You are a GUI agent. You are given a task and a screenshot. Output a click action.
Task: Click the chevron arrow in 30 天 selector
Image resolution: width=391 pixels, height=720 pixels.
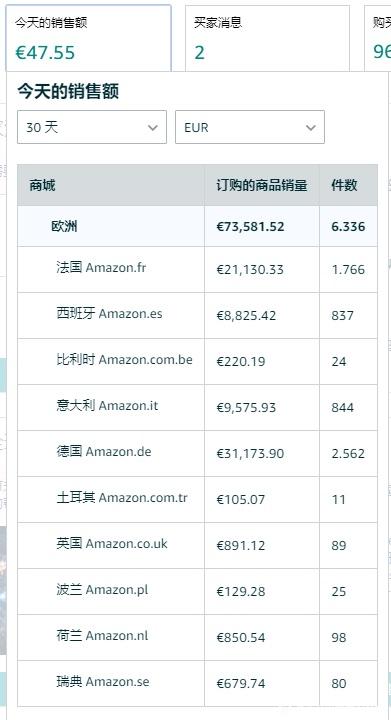[x=153, y=128]
